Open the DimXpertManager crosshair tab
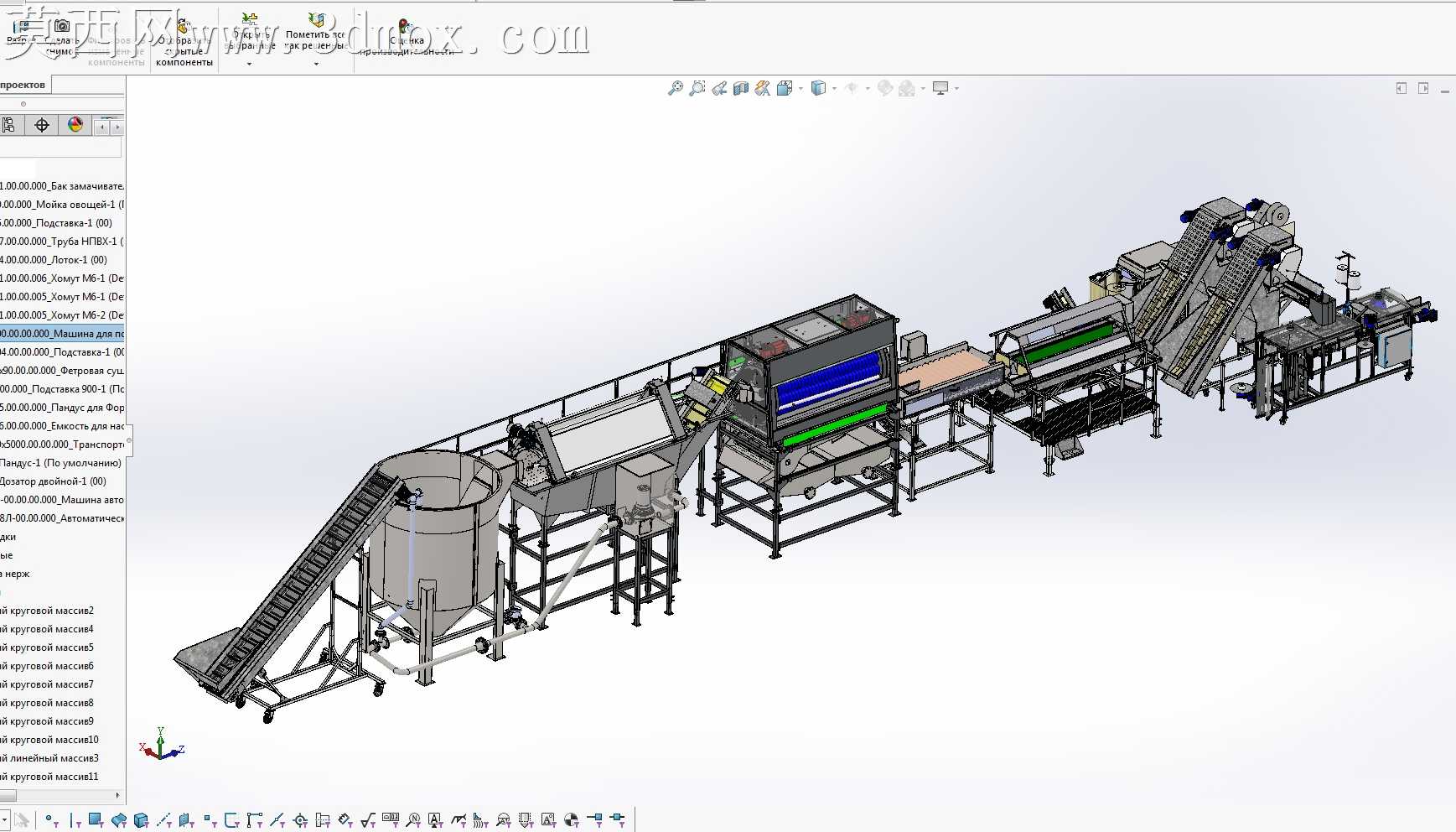 tap(42, 126)
